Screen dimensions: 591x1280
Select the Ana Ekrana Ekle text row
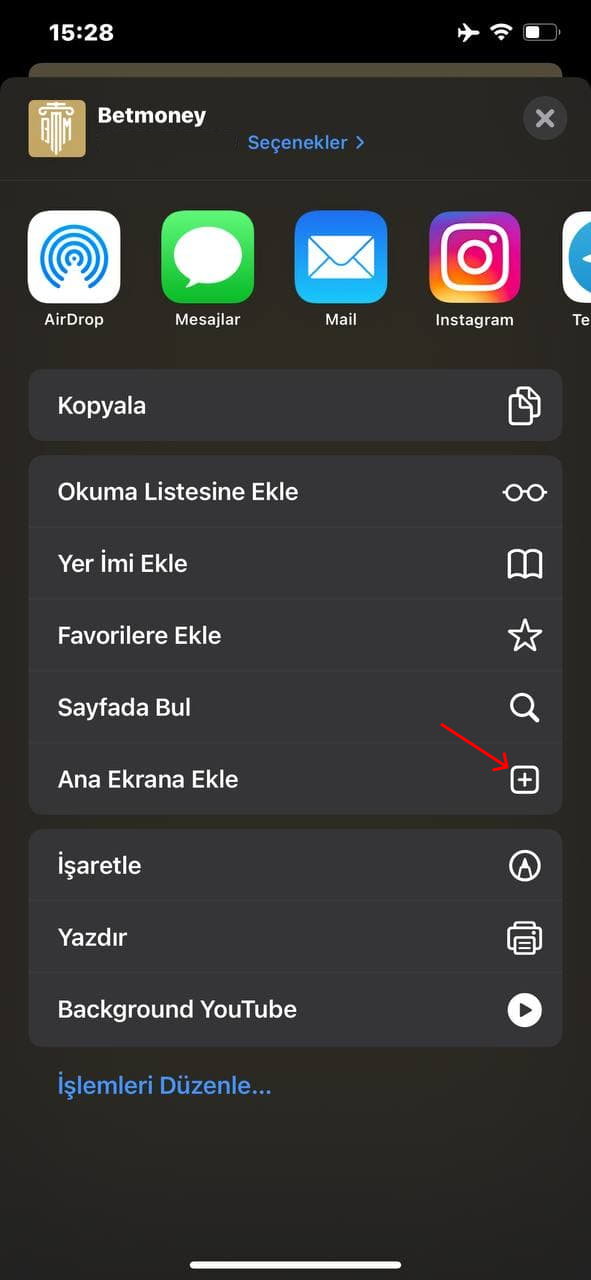point(295,780)
